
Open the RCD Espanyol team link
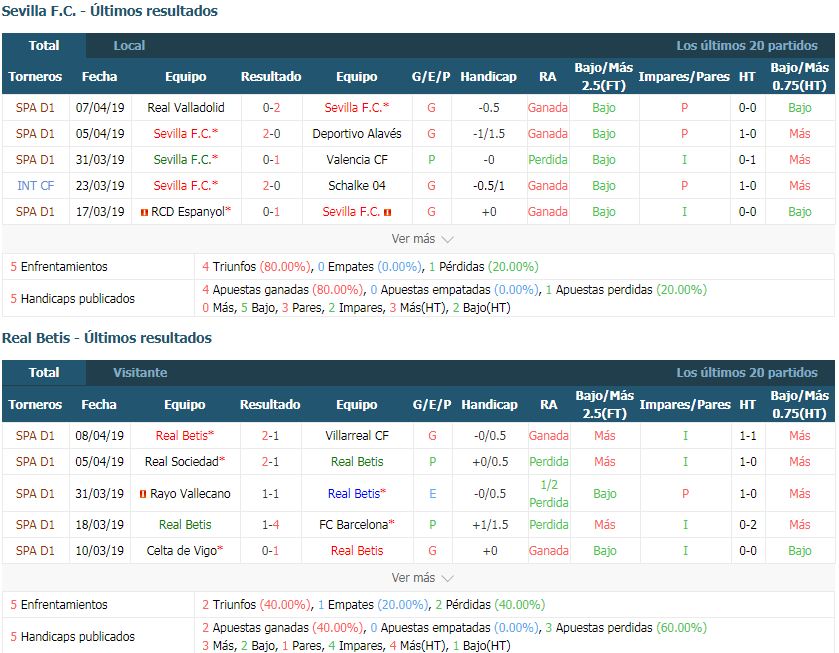tap(188, 211)
